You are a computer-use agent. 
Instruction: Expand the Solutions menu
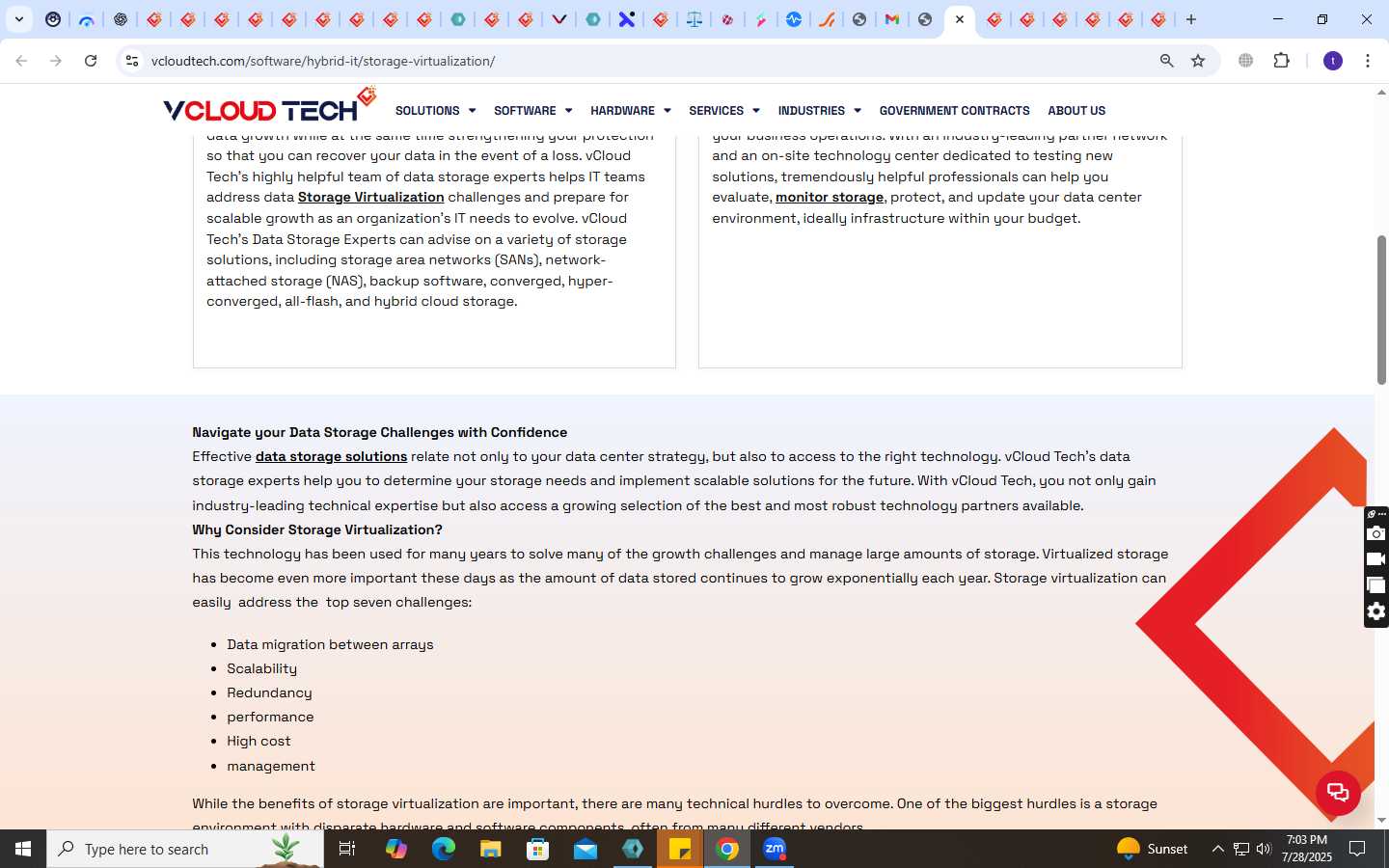435,111
